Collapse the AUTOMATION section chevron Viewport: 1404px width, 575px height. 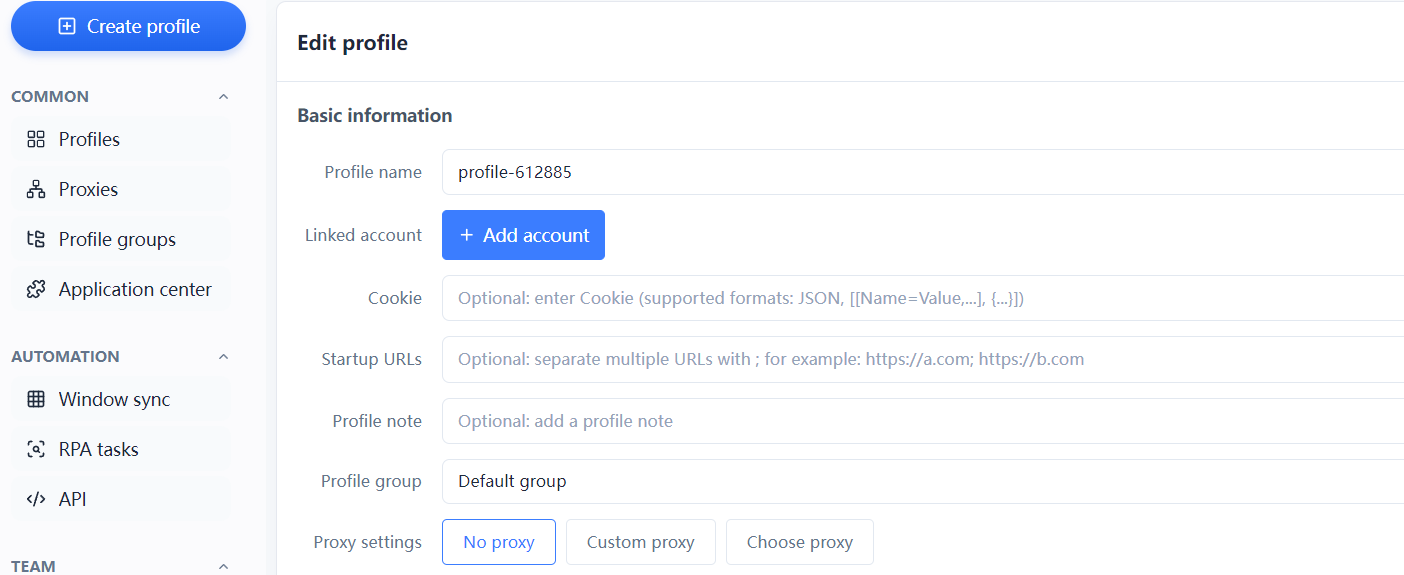click(223, 357)
